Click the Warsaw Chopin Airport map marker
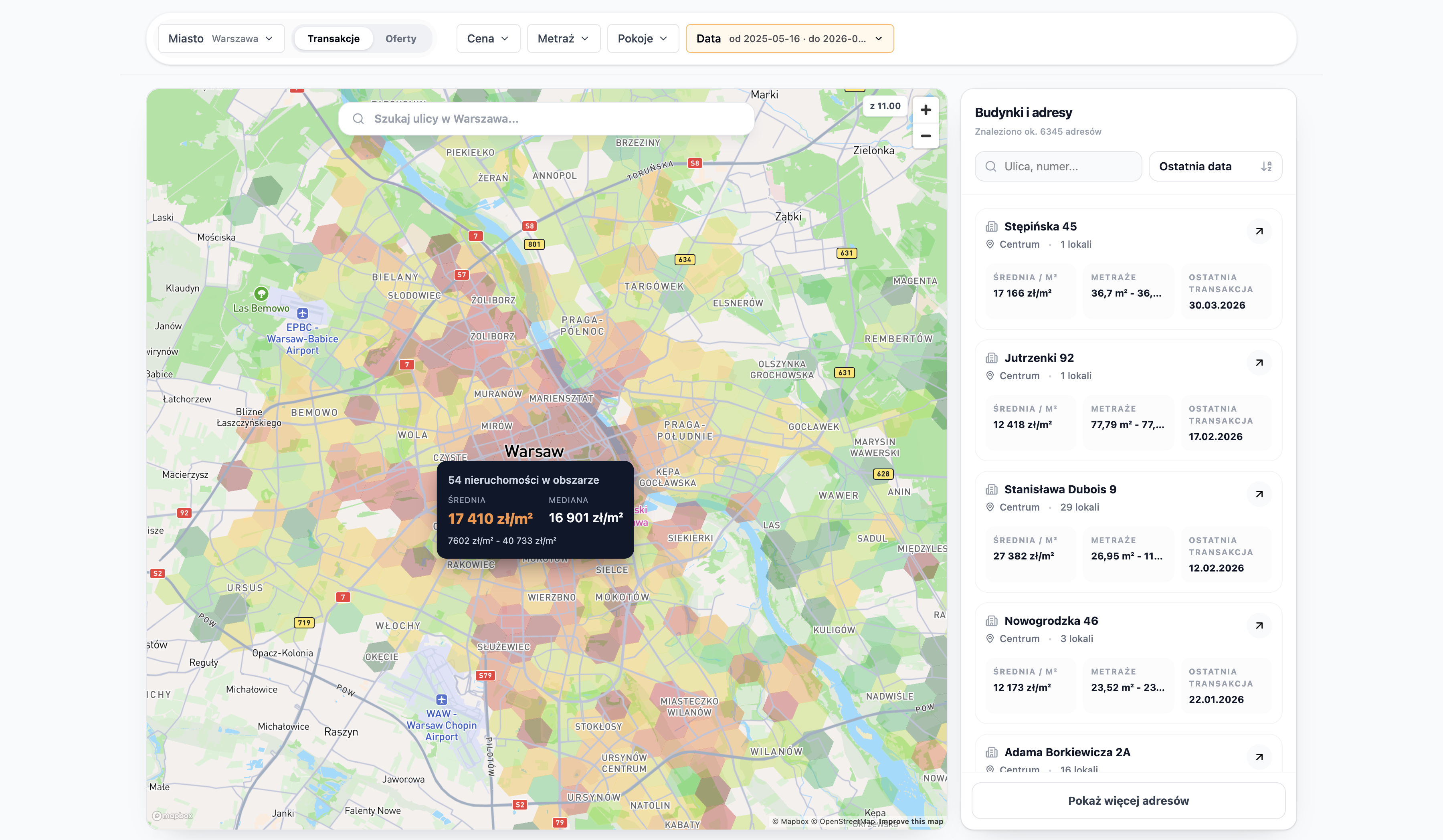 coord(441,700)
